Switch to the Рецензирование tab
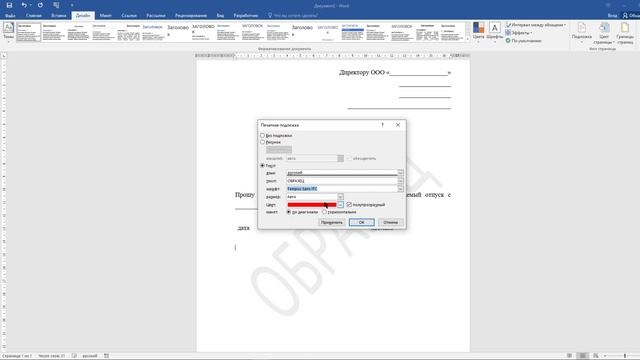The image size is (640, 360). point(191,16)
